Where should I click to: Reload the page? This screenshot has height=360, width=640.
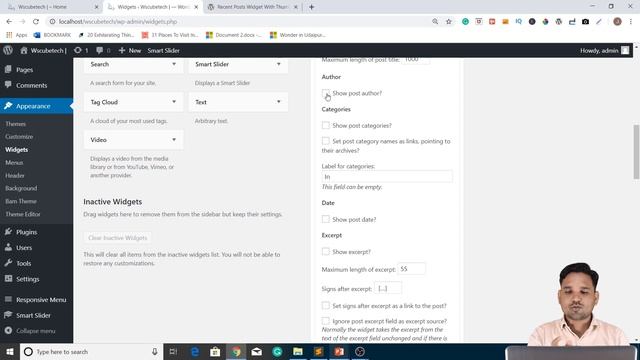pyautogui.click(x=36, y=22)
